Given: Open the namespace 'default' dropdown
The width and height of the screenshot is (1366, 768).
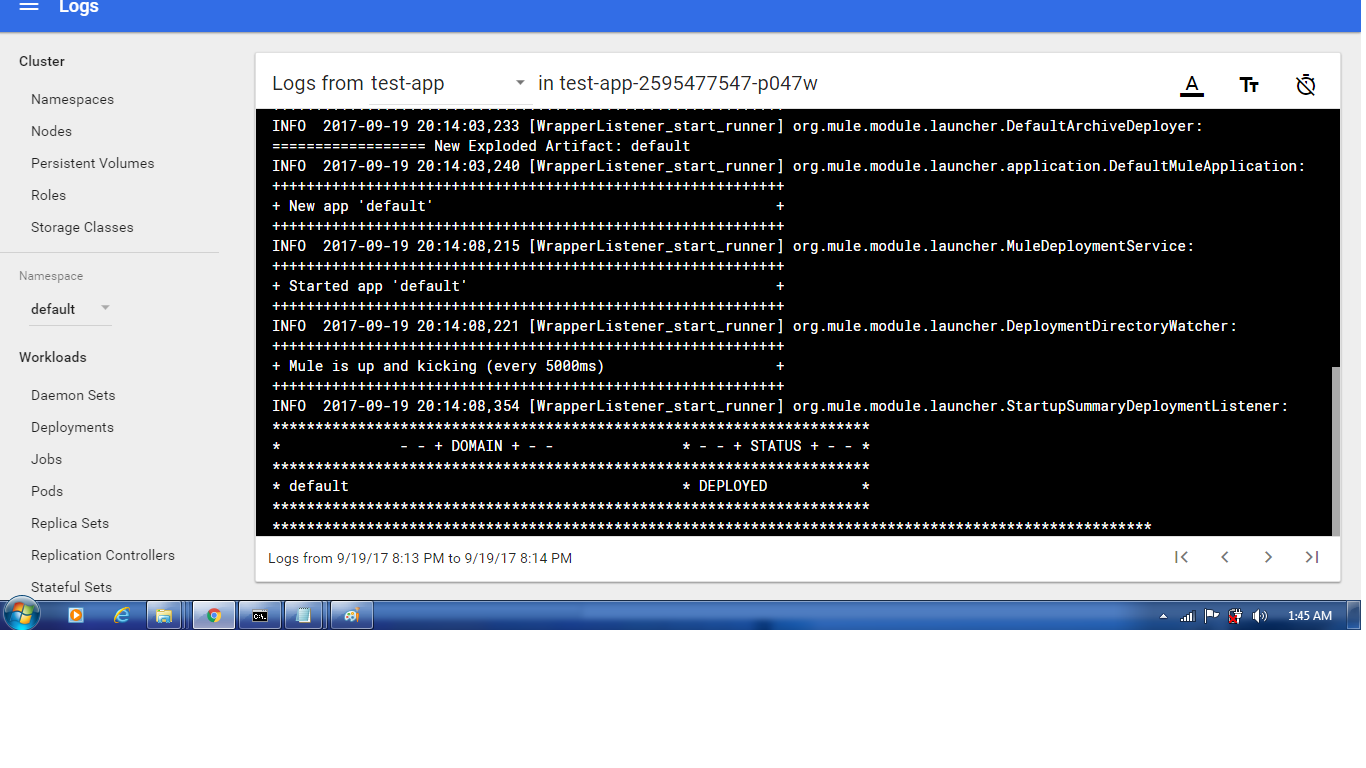Looking at the screenshot, I should pos(71,309).
